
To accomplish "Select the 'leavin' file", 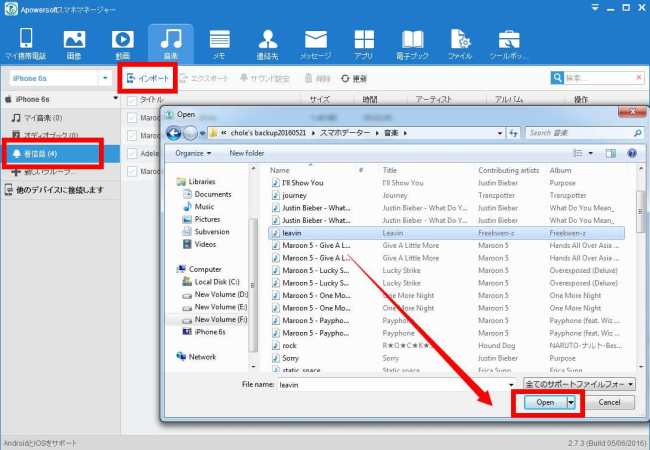I will tap(446, 233).
